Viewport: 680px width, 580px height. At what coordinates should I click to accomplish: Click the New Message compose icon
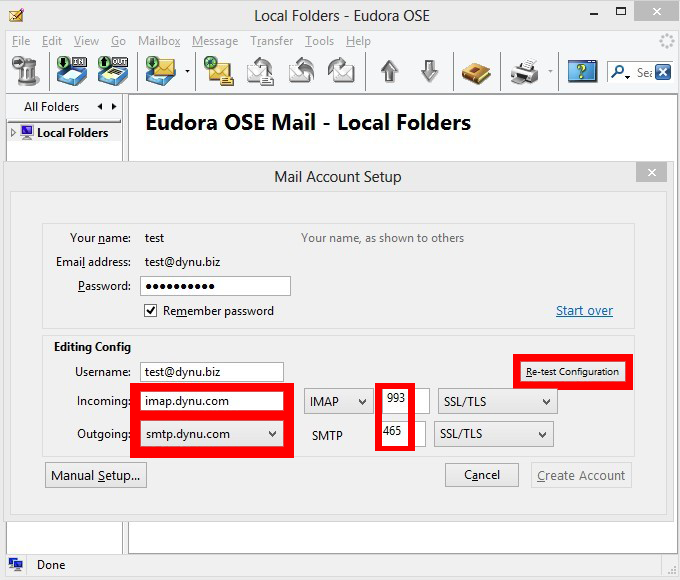[219, 71]
